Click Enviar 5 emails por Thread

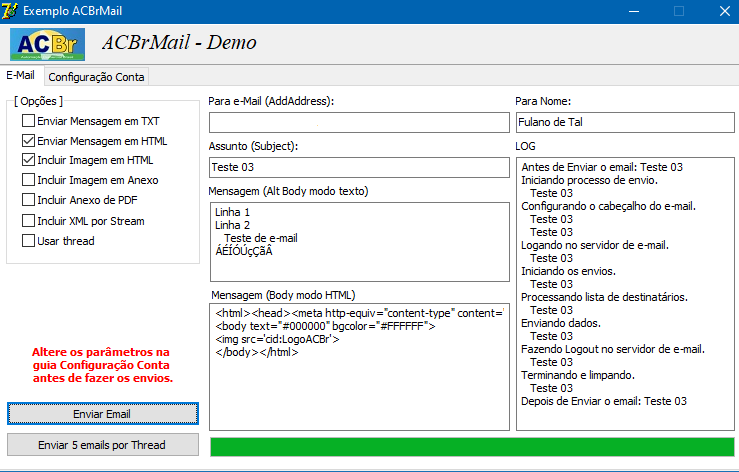(x=103, y=445)
